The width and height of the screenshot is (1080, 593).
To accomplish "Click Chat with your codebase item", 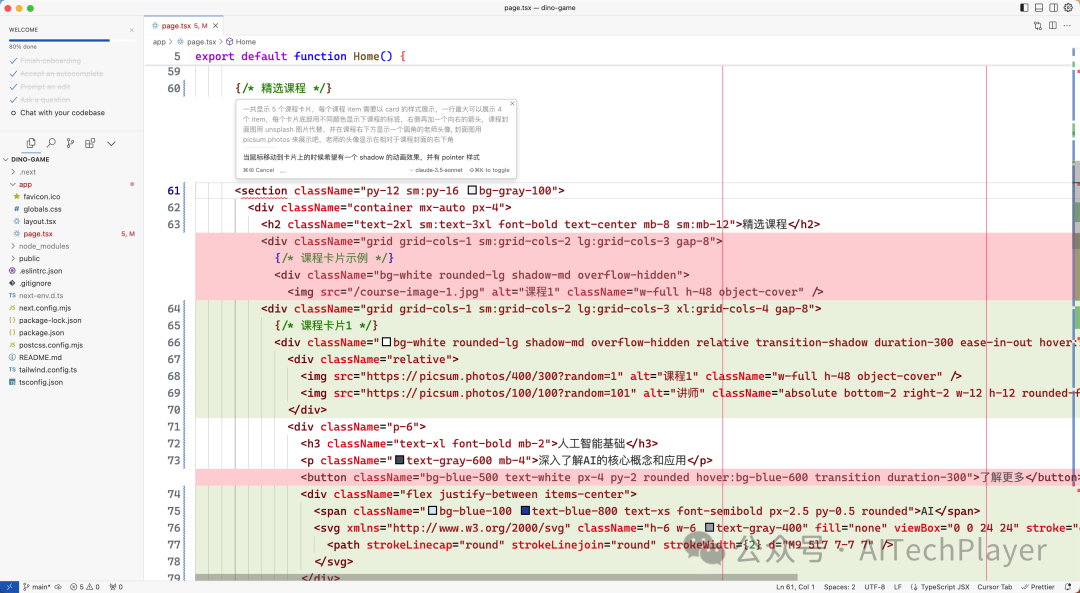I will 62,113.
